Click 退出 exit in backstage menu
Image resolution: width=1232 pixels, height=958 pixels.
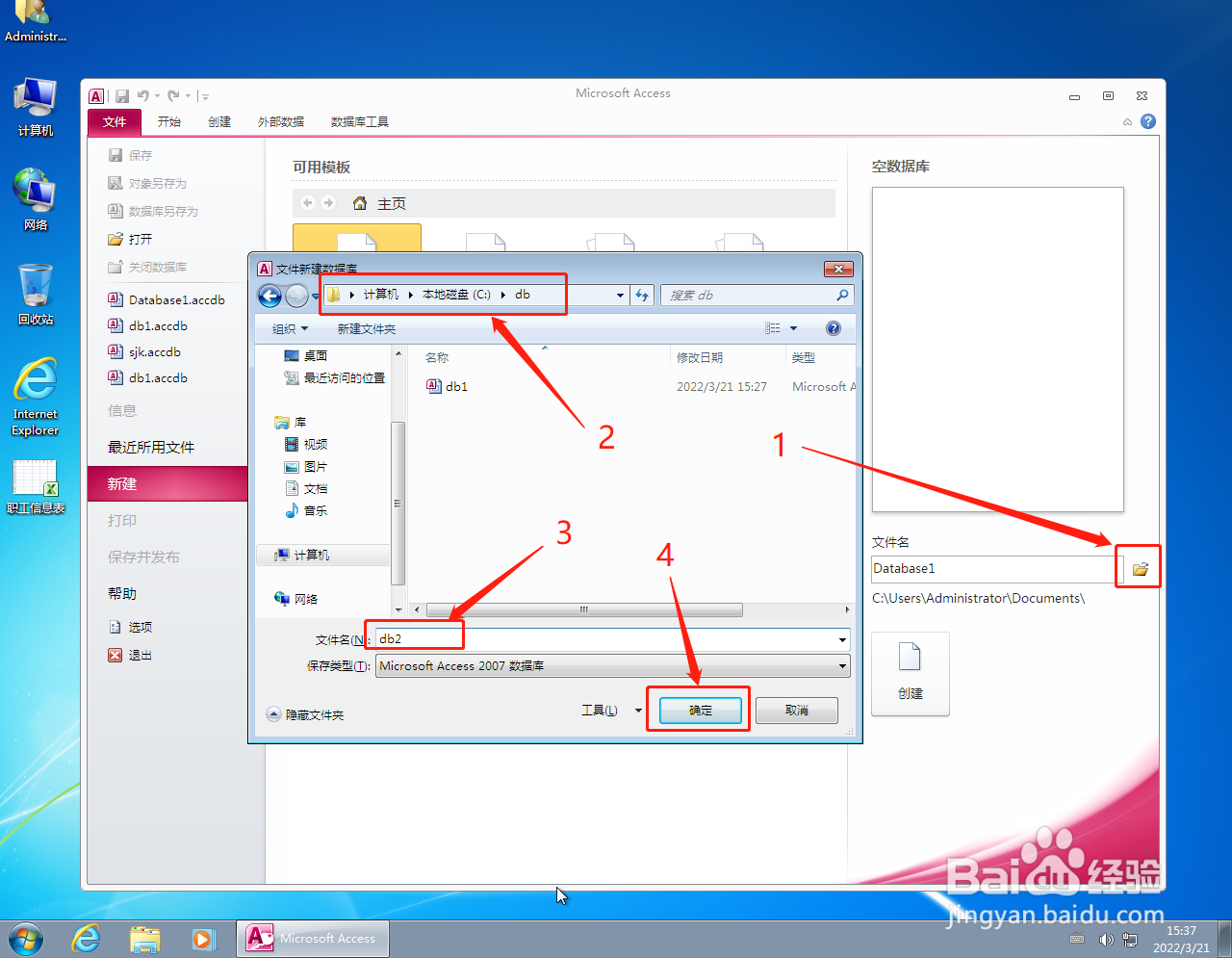(141, 655)
